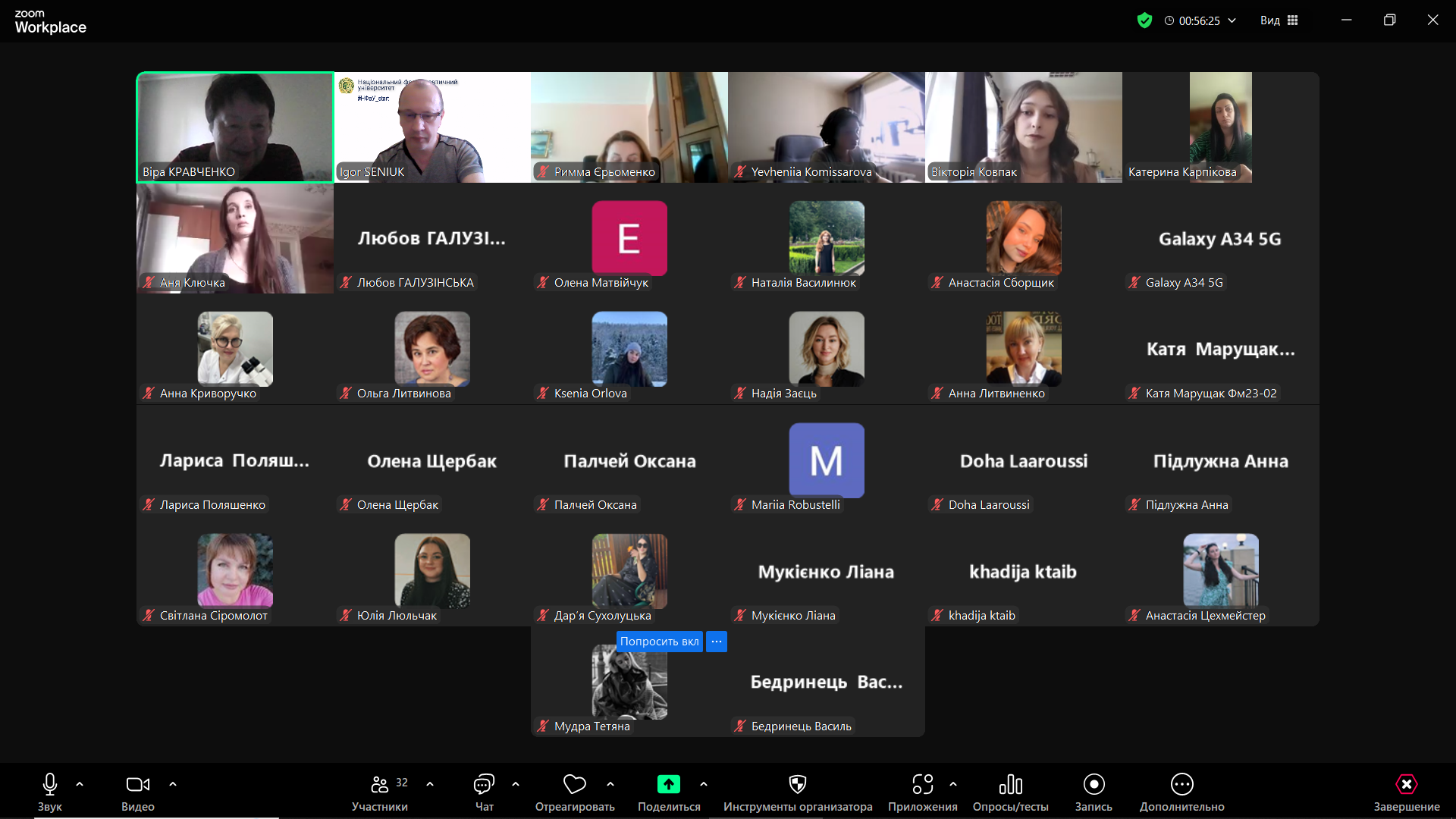This screenshot has width=1456, height=819.
Task: Click the red Завершение end meeting icon
Action: pos(1407,784)
